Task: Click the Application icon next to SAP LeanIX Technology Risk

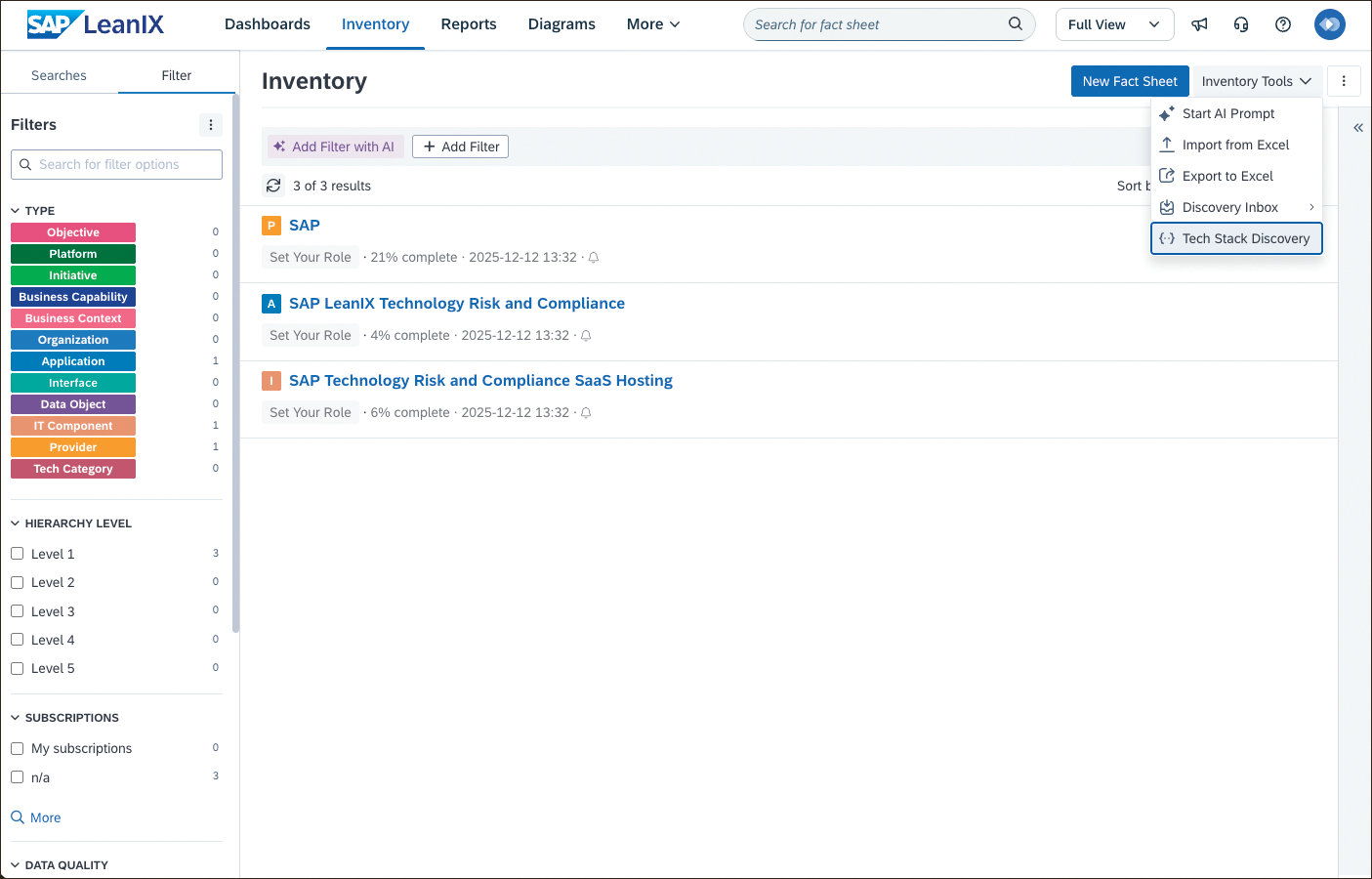Action: [271, 304]
